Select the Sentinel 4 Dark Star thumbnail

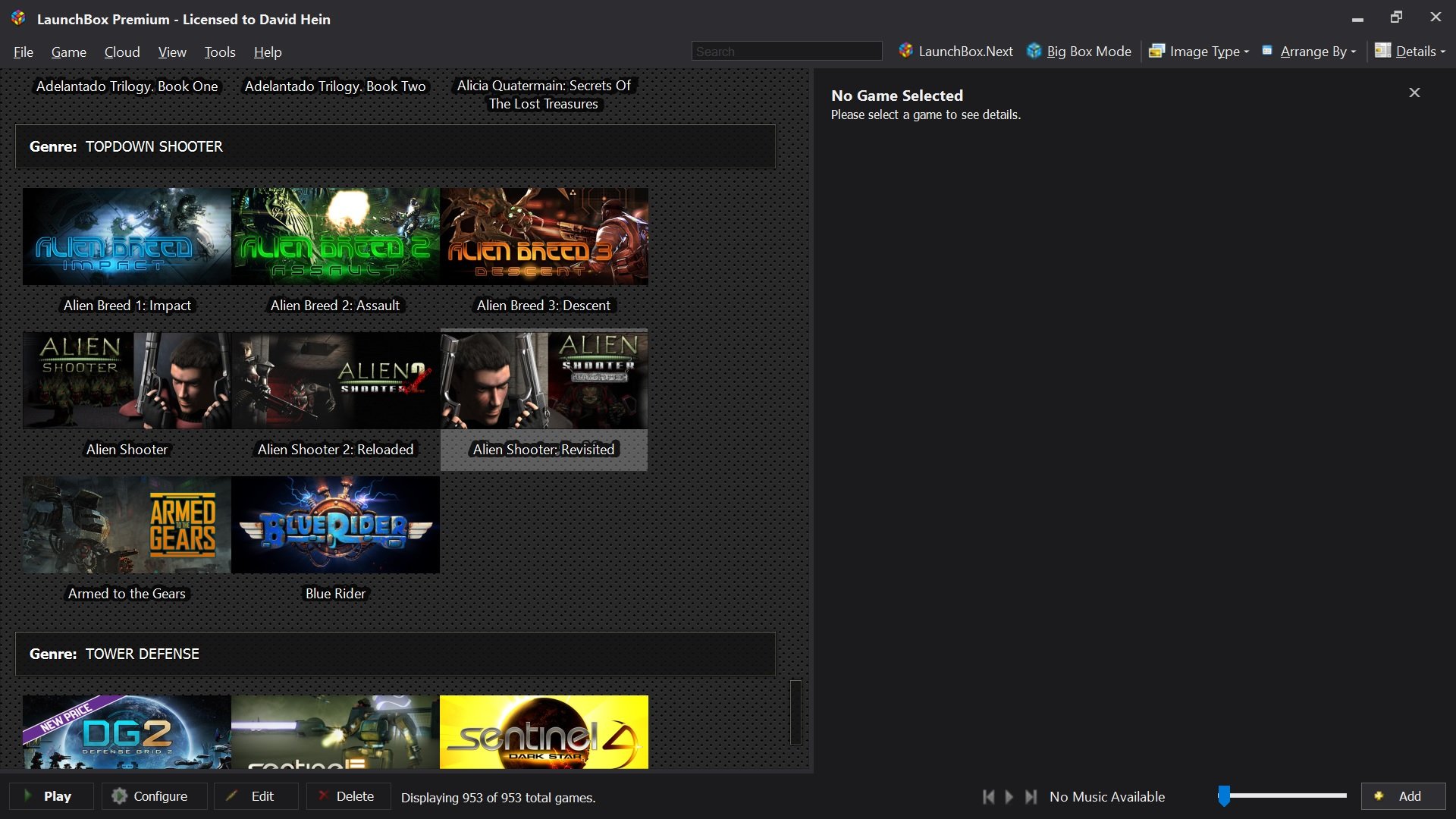click(544, 732)
